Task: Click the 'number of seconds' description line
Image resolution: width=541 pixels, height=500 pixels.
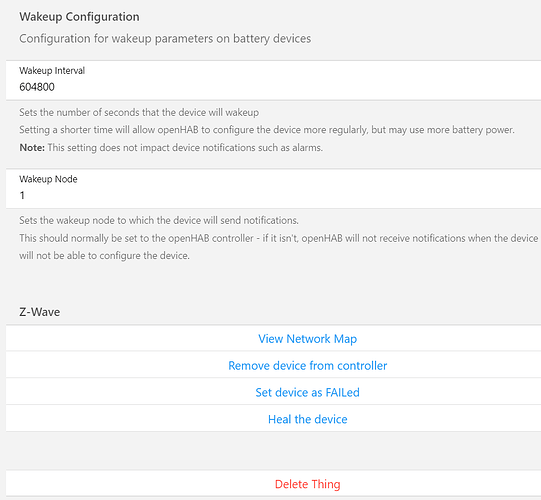Action: point(139,112)
